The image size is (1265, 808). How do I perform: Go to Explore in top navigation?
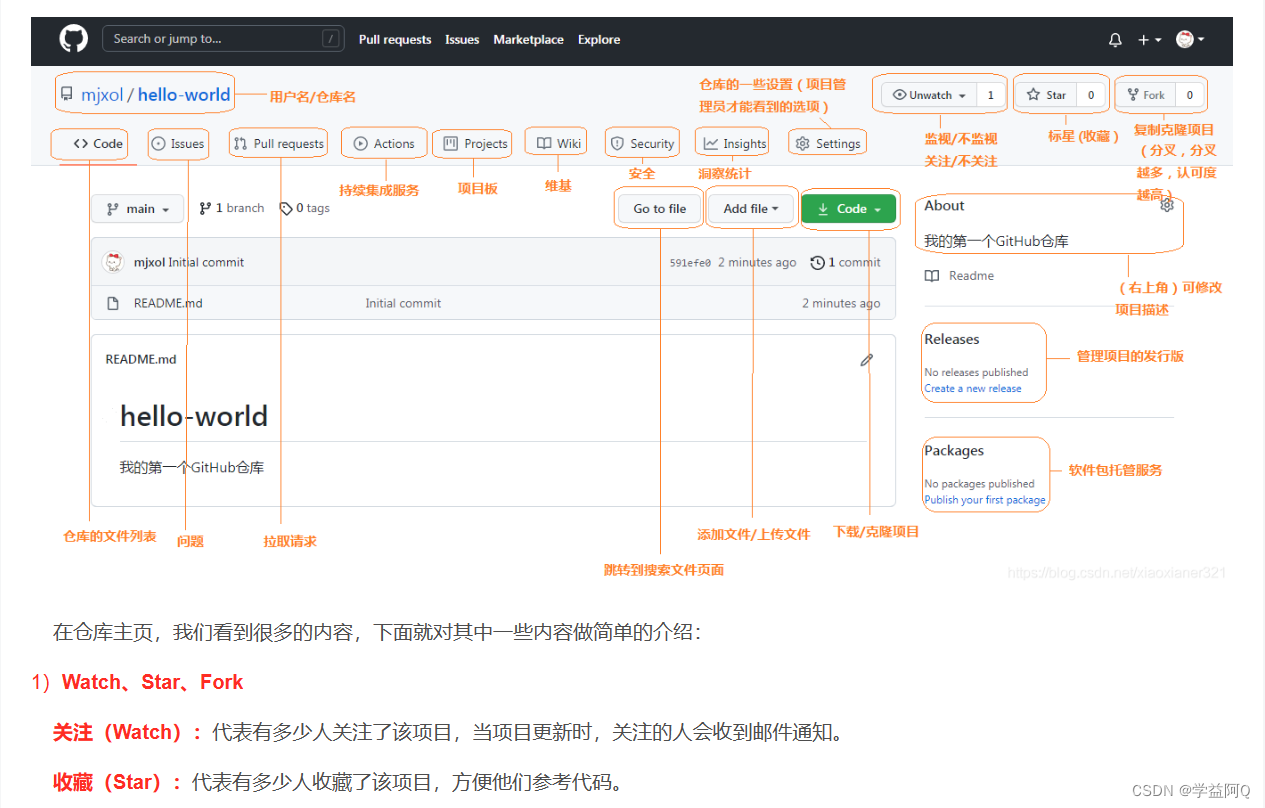599,40
